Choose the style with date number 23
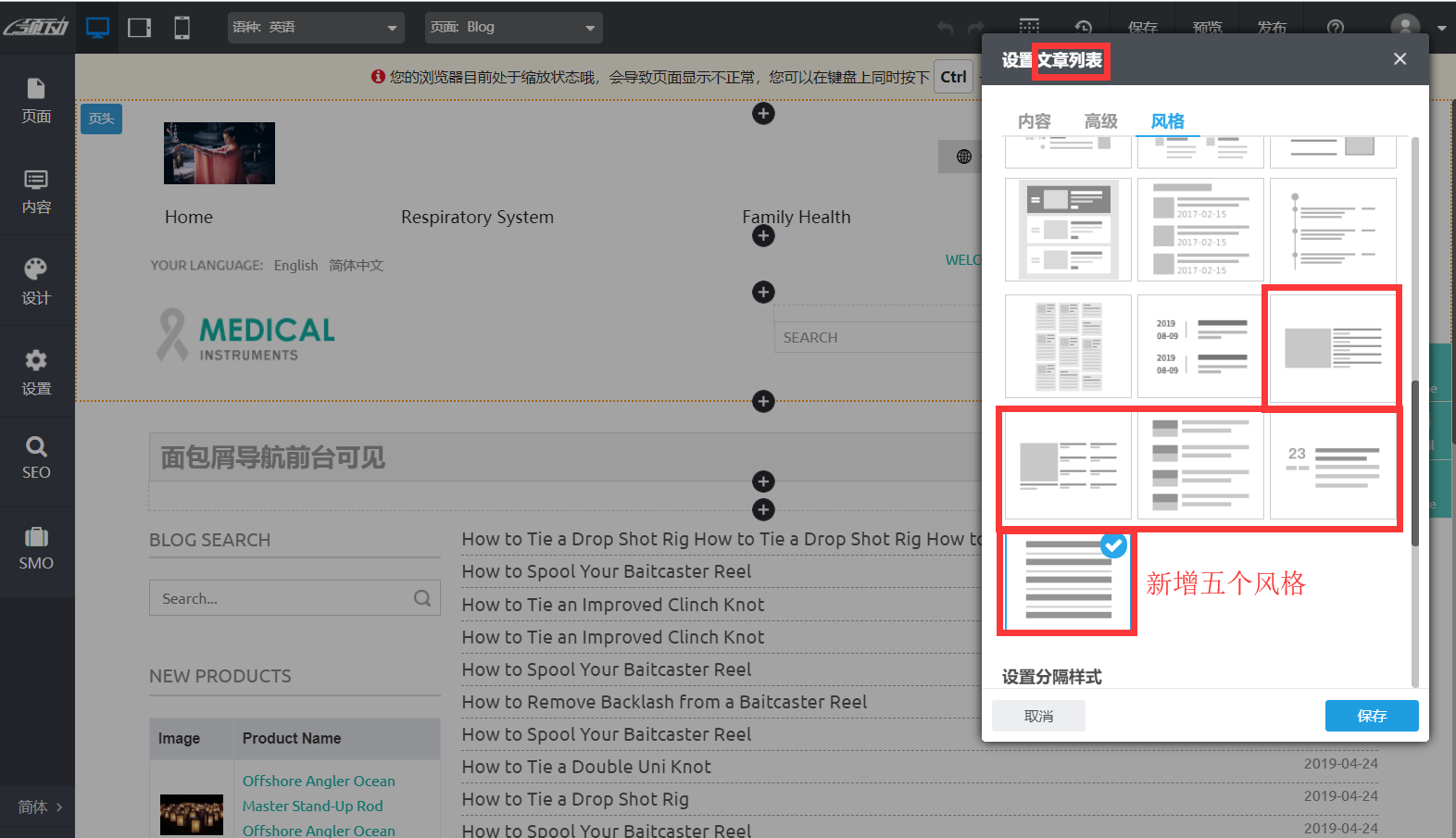 click(1332, 466)
